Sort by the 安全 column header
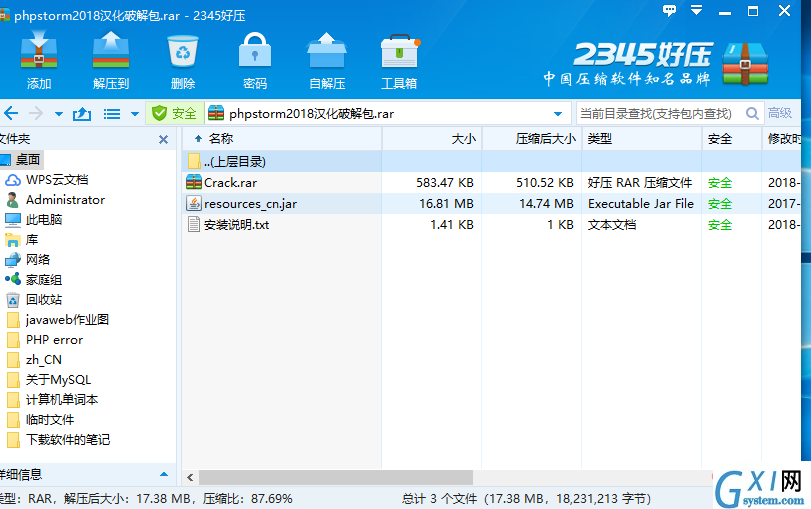 click(732, 139)
